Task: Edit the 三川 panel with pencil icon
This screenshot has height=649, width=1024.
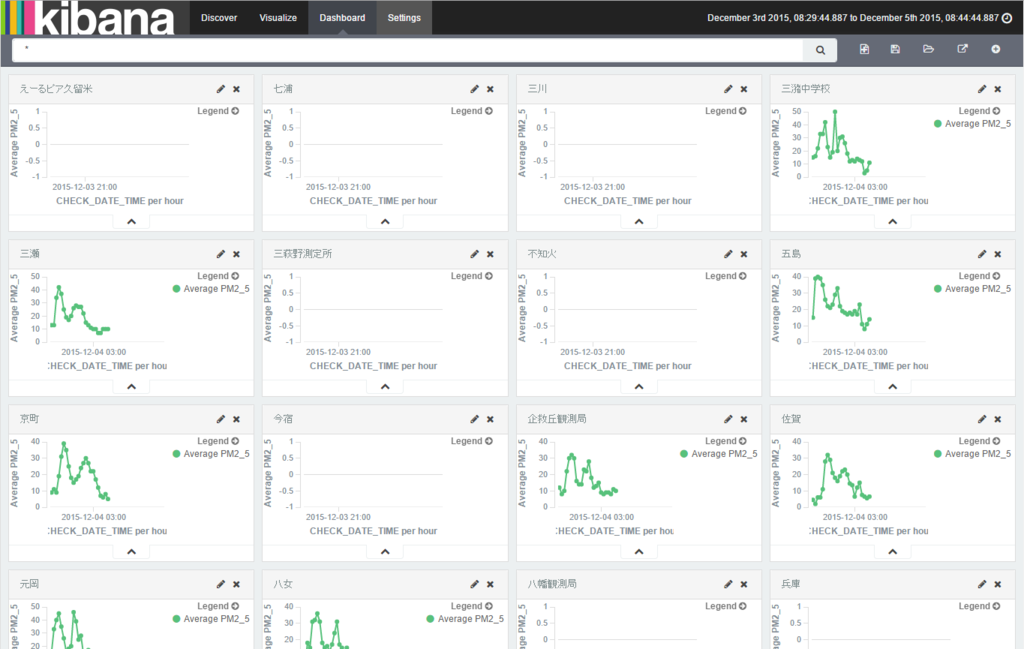Action: coord(728,89)
